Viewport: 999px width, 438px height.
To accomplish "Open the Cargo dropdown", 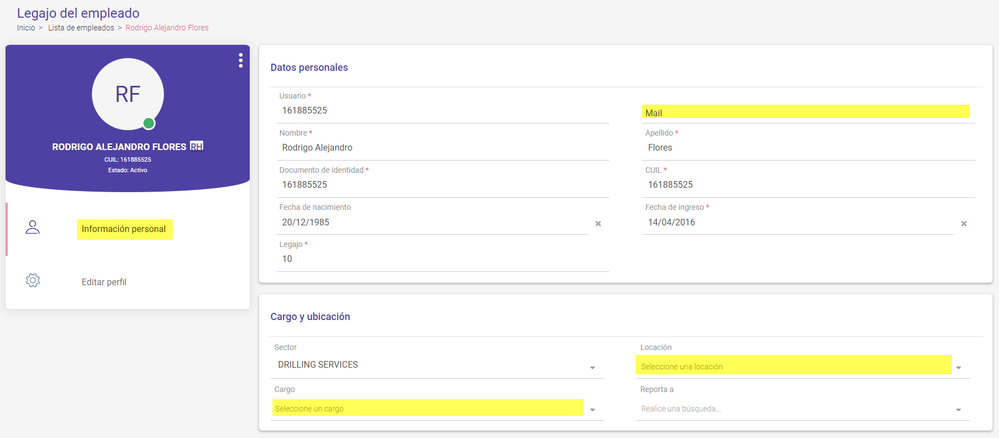I will [x=438, y=409].
